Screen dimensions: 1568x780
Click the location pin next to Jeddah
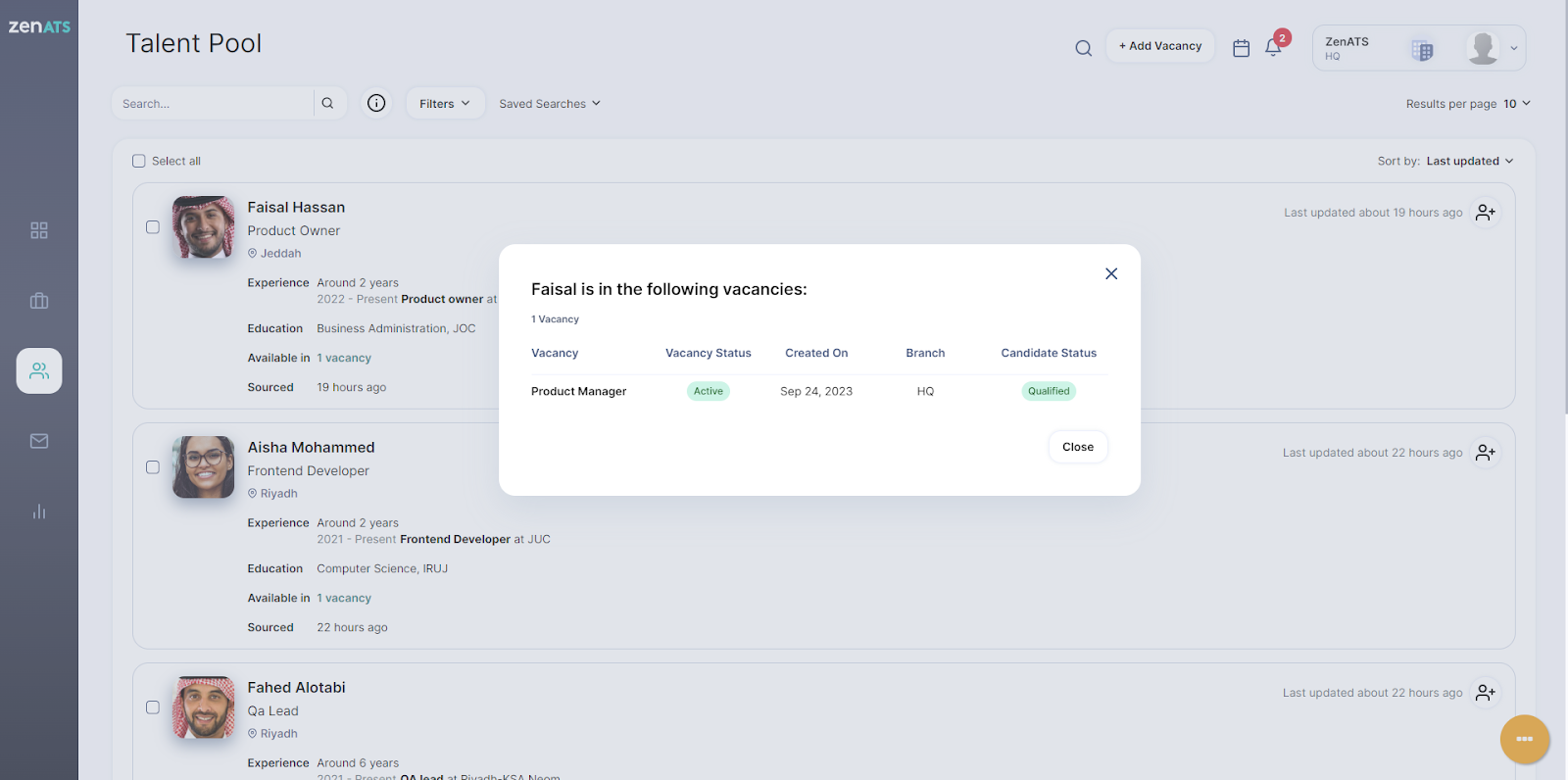coord(252,254)
